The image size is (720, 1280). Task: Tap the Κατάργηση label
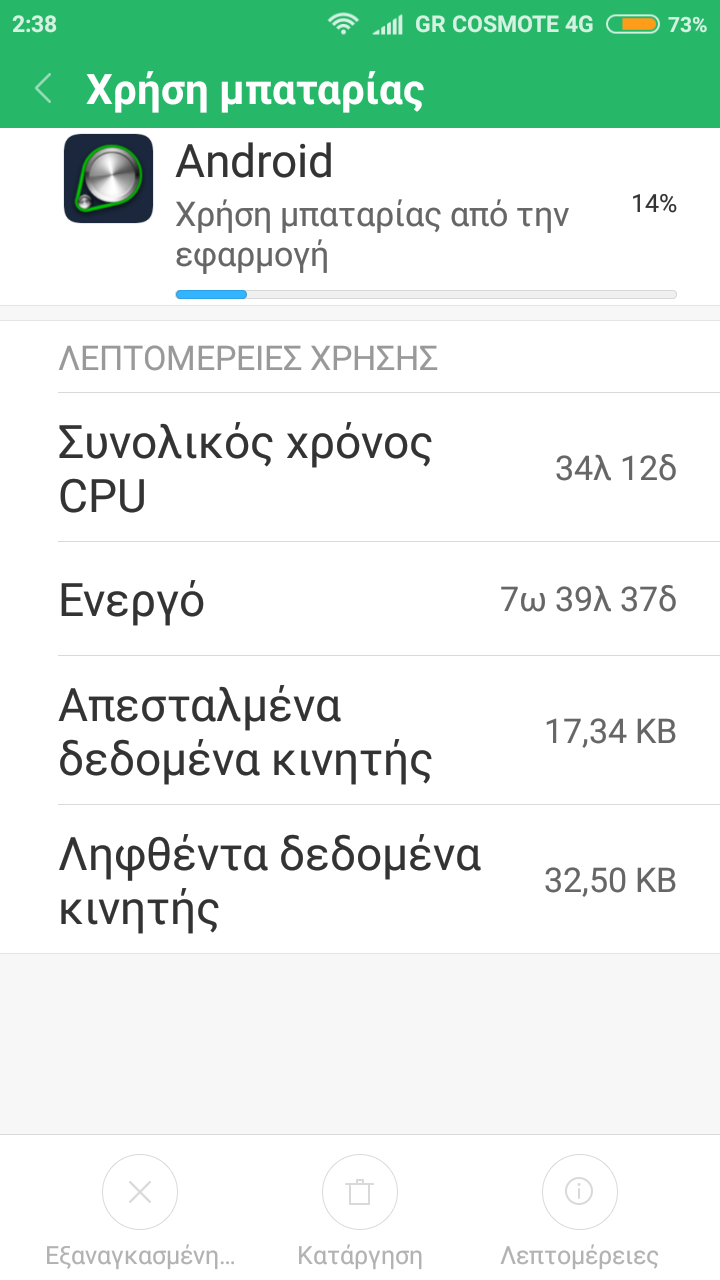(x=360, y=1256)
